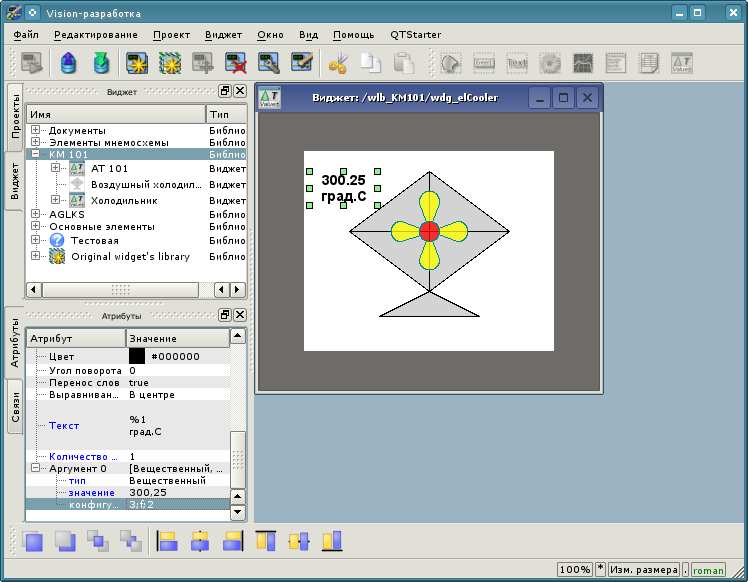
Task: Click the raise-to-top level icon in bottom toolbar
Action: [34, 542]
